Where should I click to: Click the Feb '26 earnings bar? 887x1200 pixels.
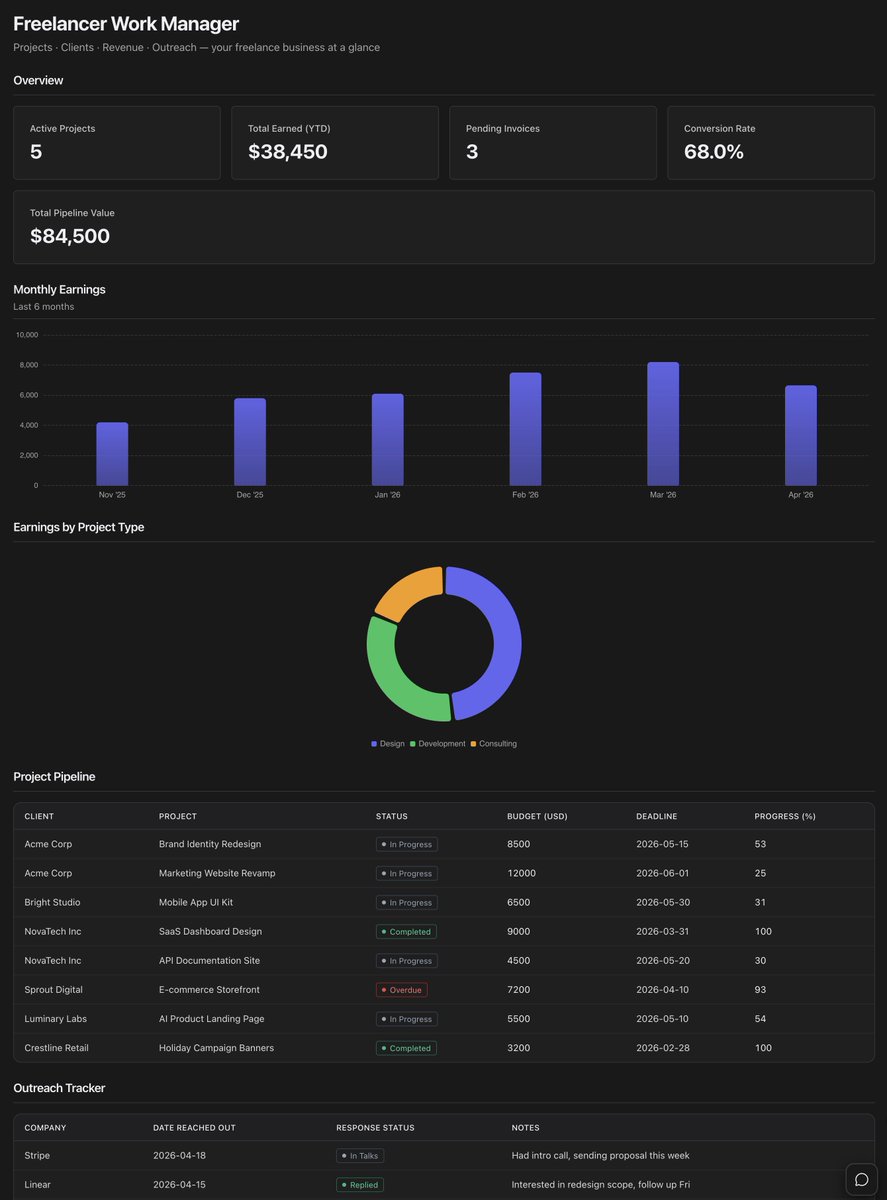(x=525, y=429)
